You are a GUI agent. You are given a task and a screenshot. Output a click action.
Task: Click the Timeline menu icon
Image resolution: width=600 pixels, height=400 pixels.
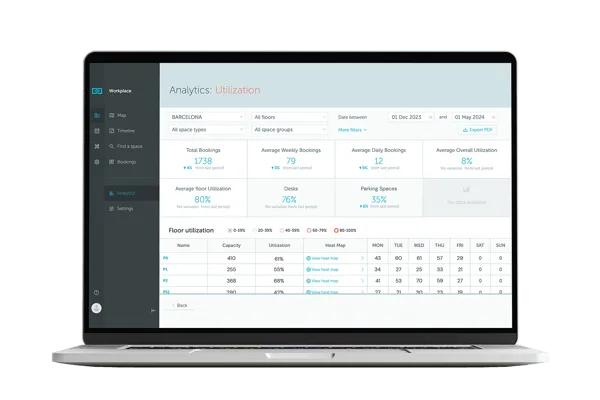[x=112, y=131]
